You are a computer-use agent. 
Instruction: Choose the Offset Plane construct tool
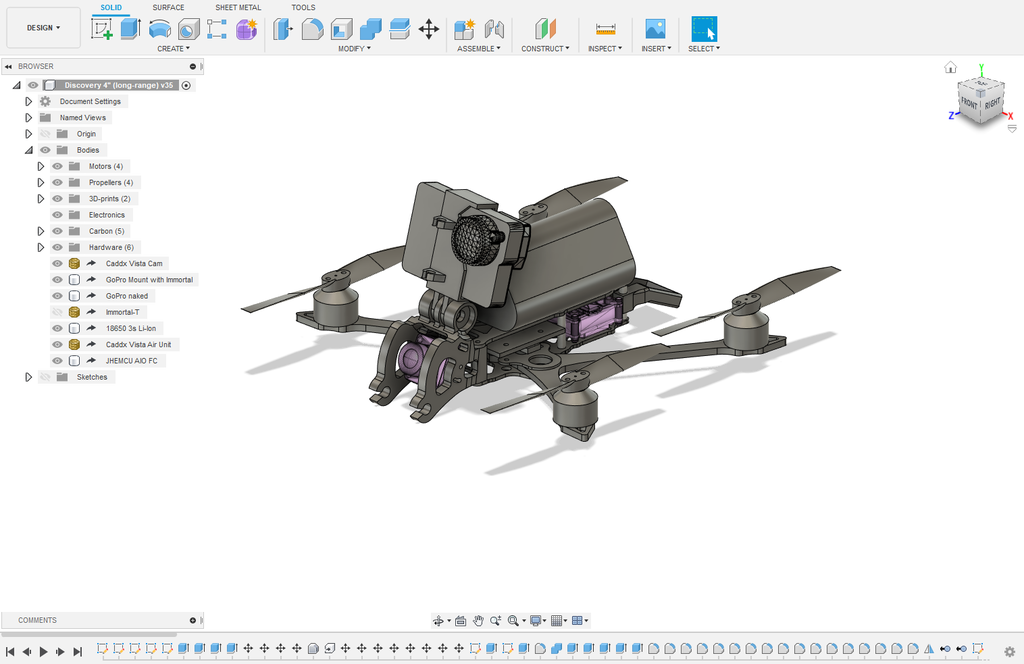pyautogui.click(x=545, y=29)
